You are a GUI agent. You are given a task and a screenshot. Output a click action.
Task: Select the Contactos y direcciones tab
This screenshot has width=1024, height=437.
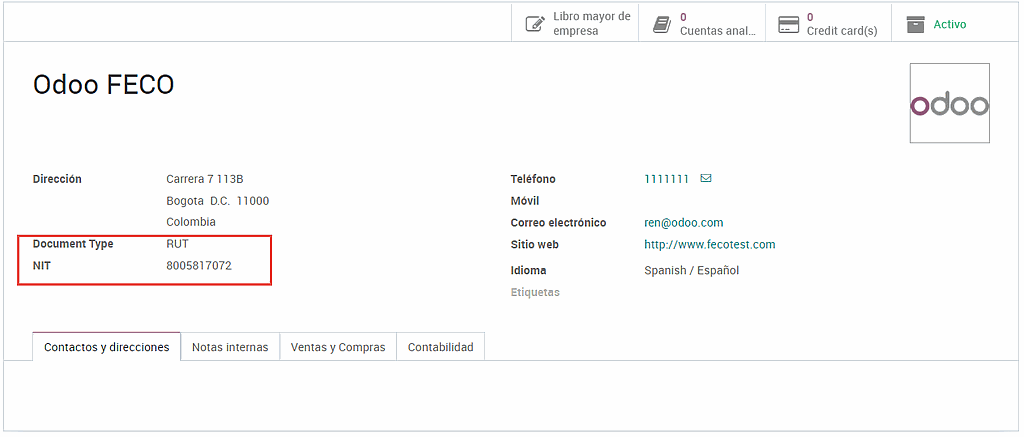(x=107, y=347)
